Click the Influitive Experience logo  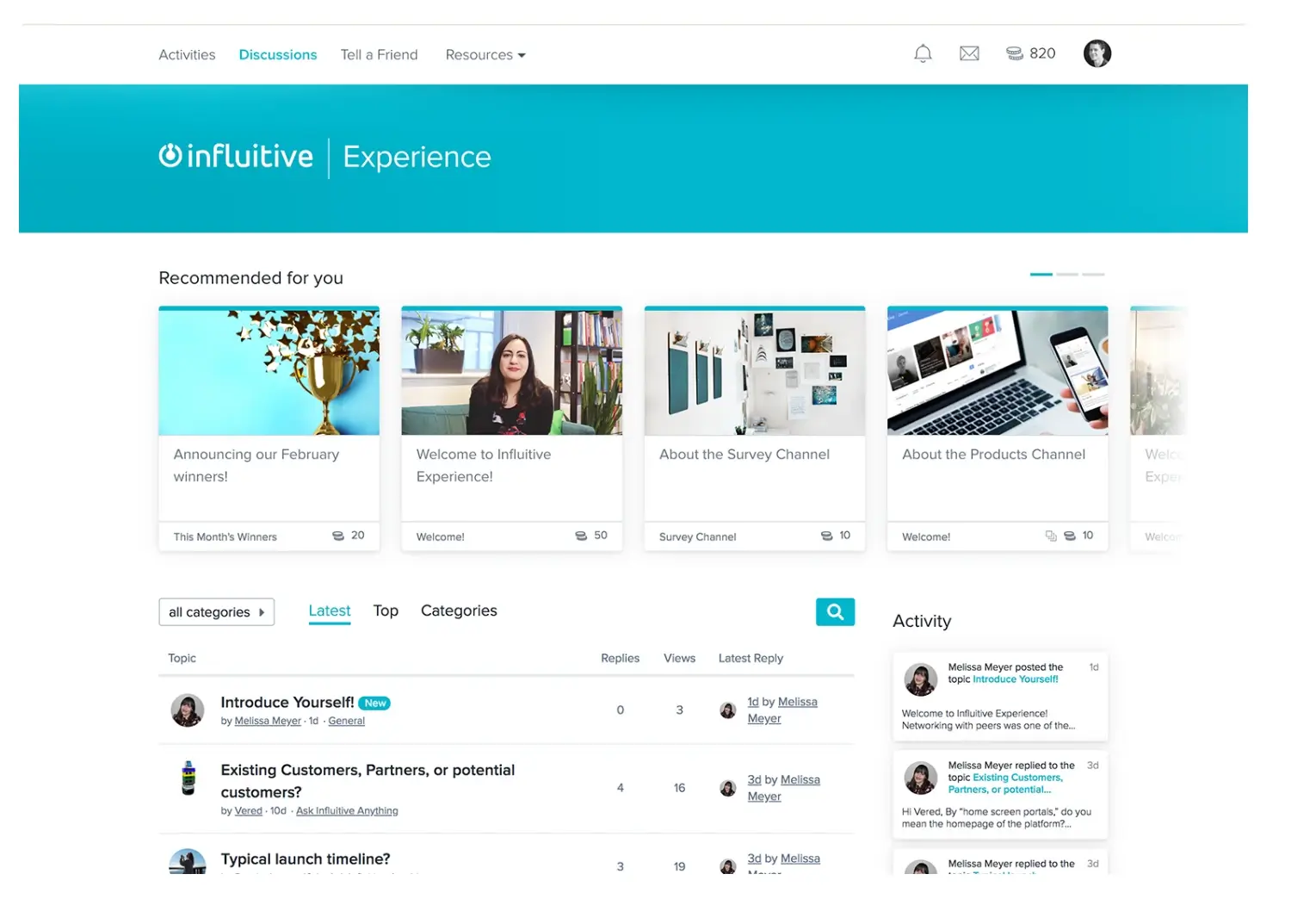324,157
